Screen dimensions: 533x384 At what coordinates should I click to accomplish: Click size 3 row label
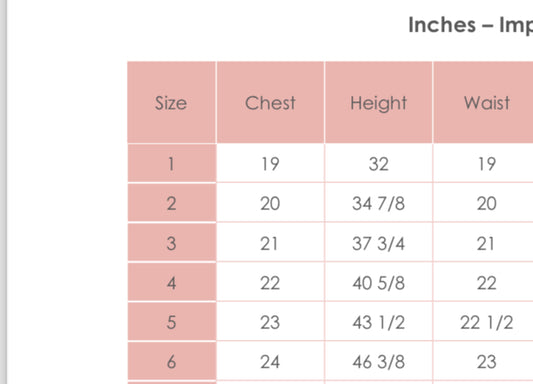172,243
